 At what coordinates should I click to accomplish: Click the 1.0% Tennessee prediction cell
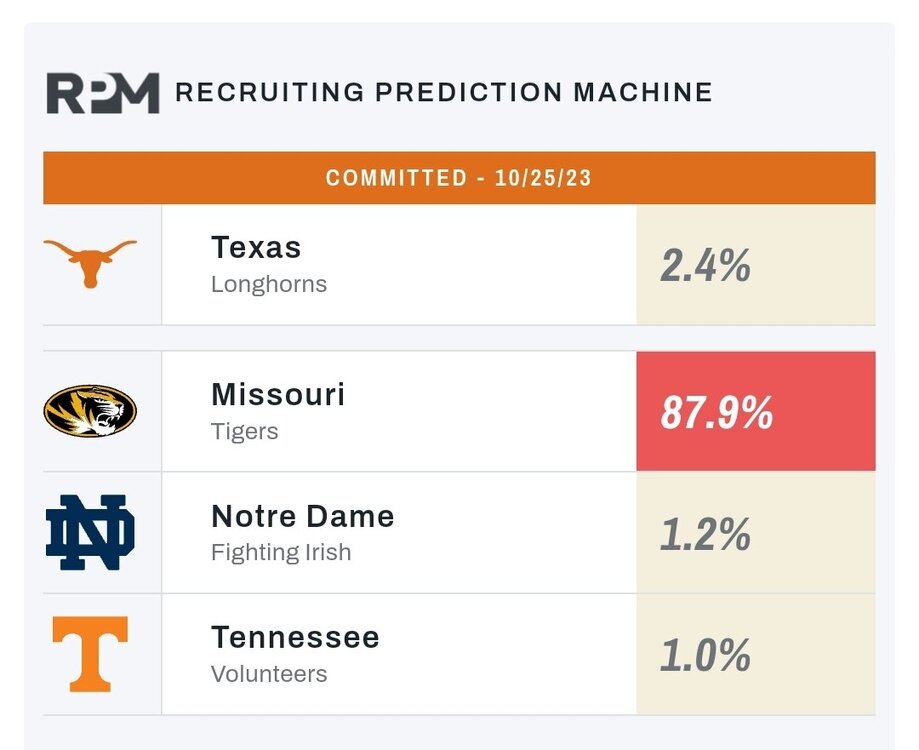(x=755, y=654)
